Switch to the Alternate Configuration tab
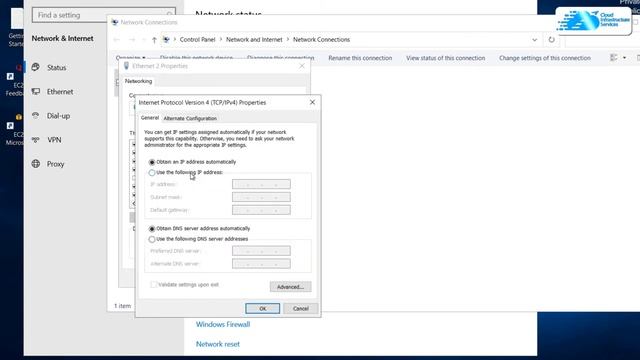 (190, 118)
